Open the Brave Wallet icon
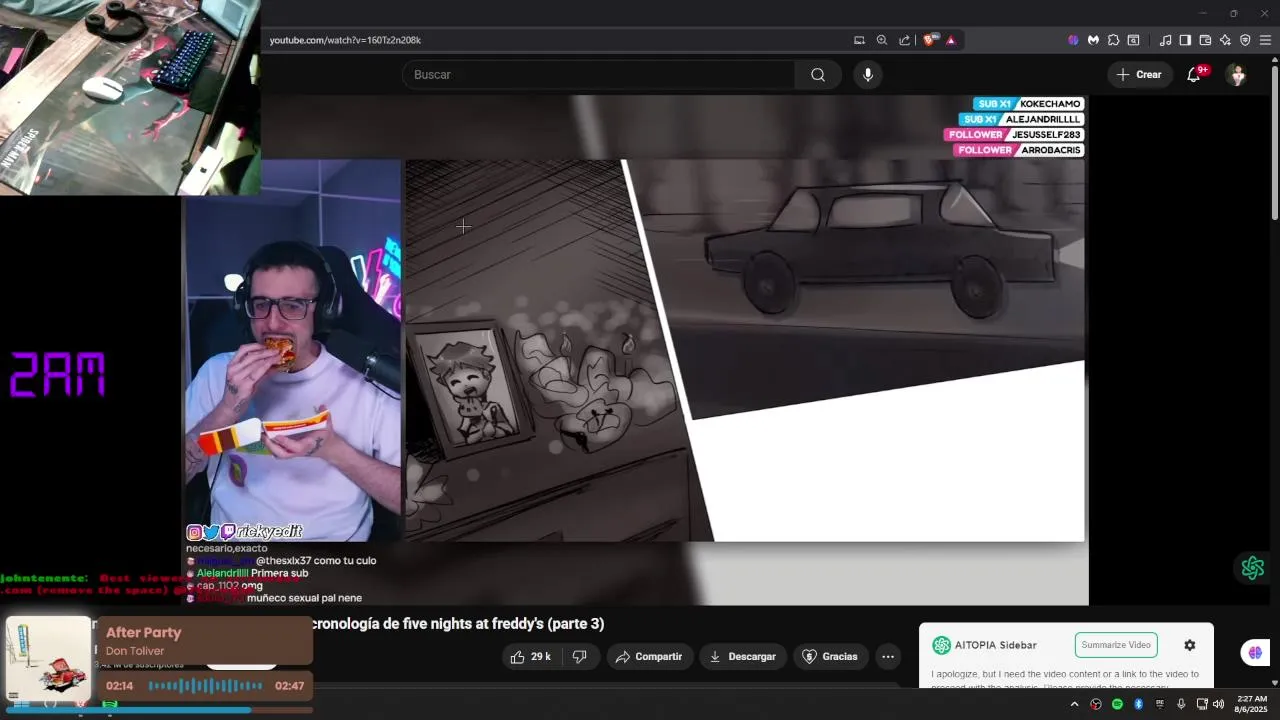 [x=1205, y=40]
